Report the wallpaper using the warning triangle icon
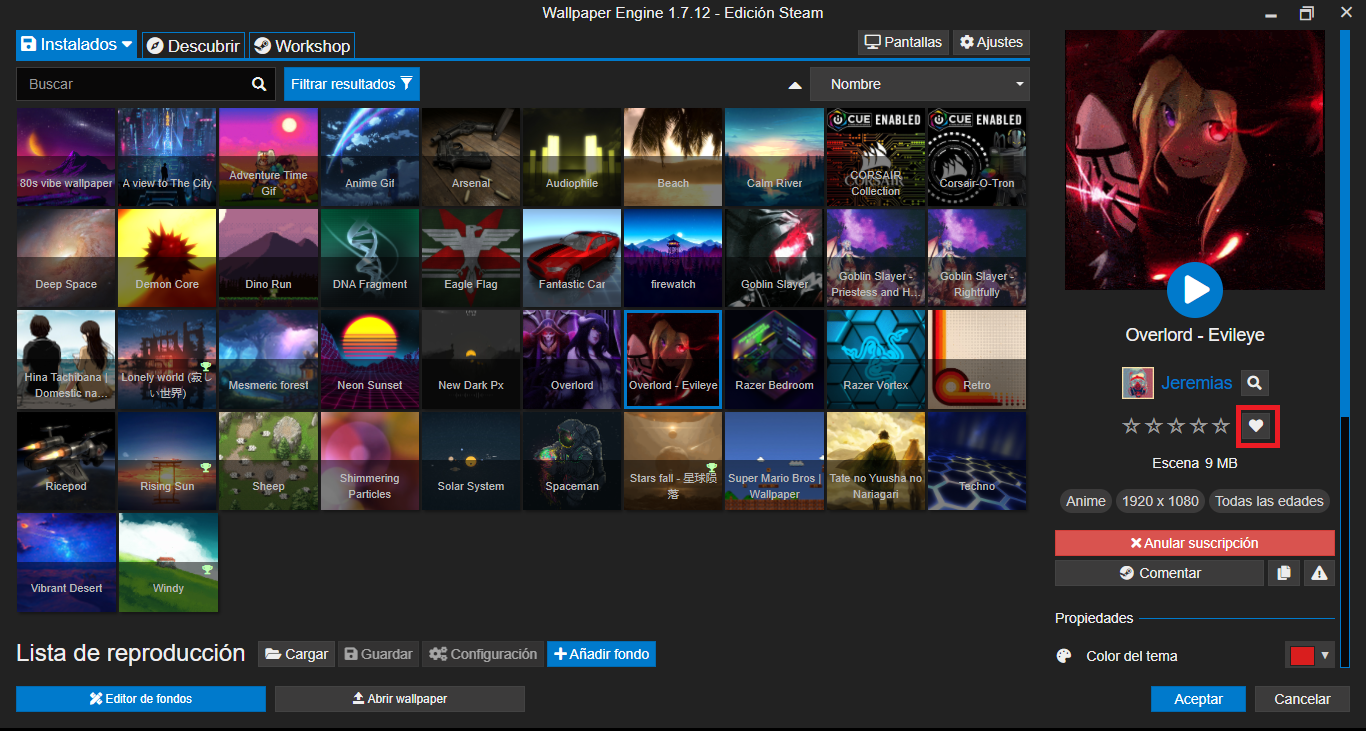This screenshot has height=731, width=1366. pyautogui.click(x=1320, y=573)
